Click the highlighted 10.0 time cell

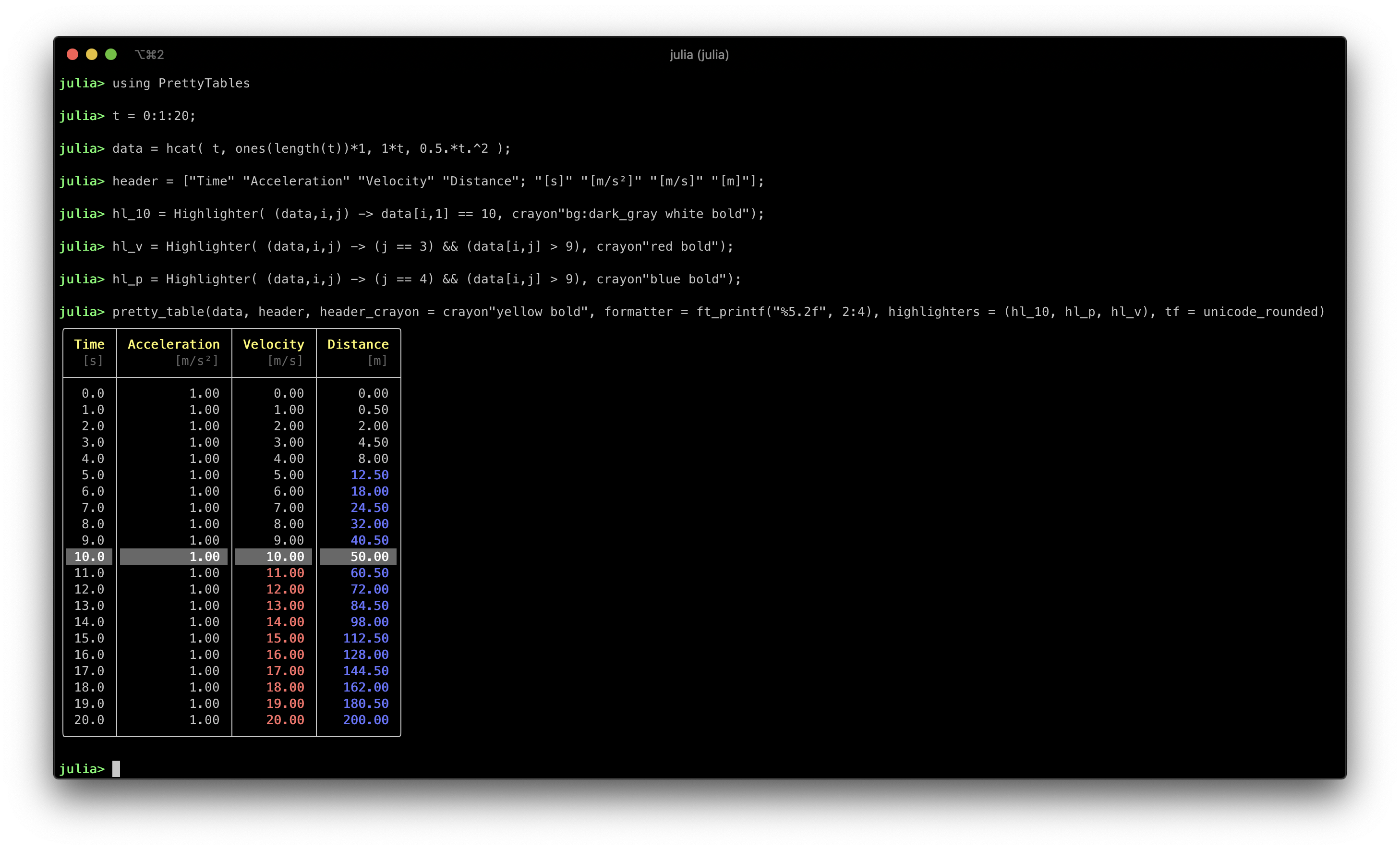pyautogui.click(x=89, y=557)
